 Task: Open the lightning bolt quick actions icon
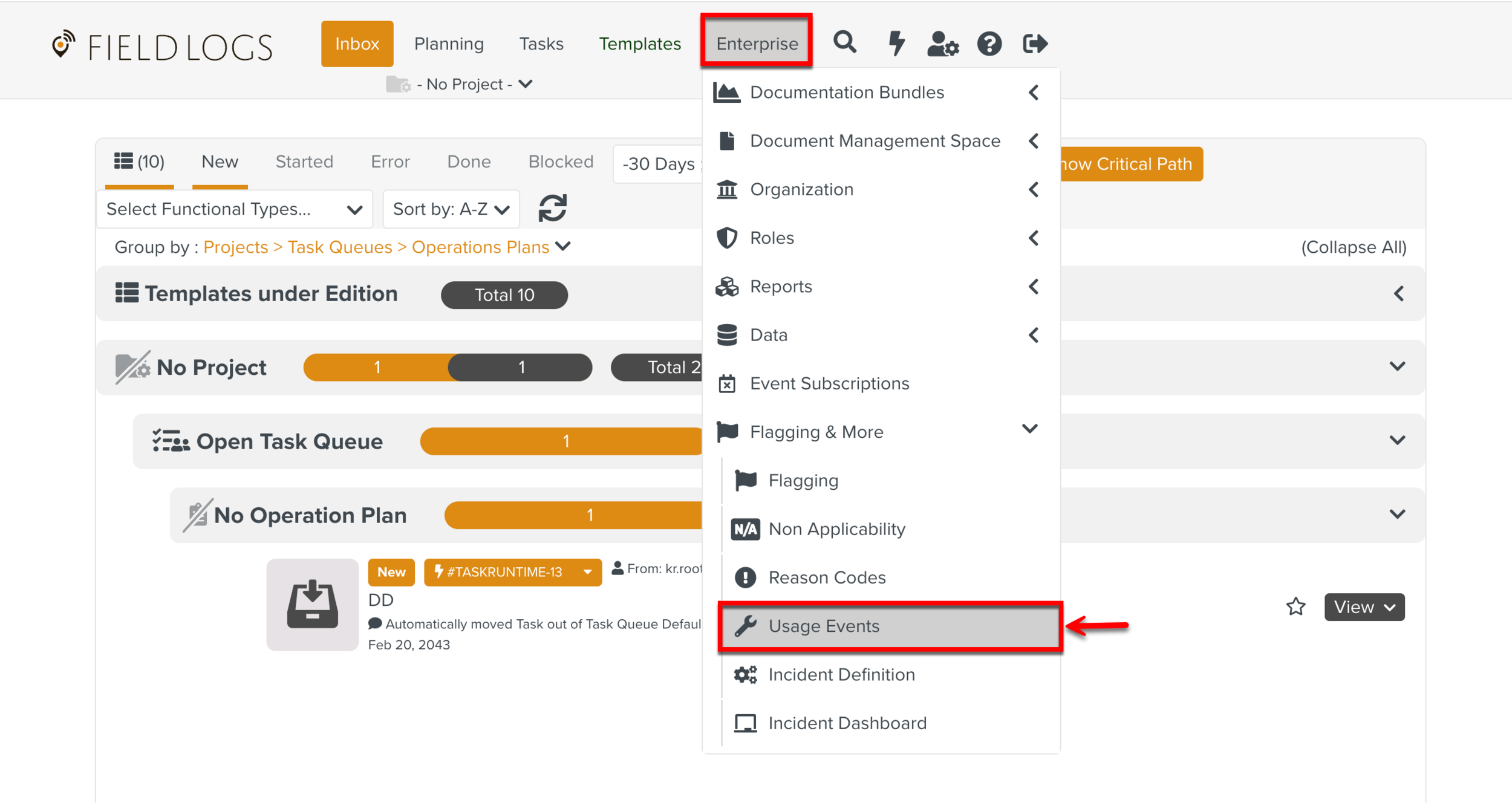[x=896, y=44]
